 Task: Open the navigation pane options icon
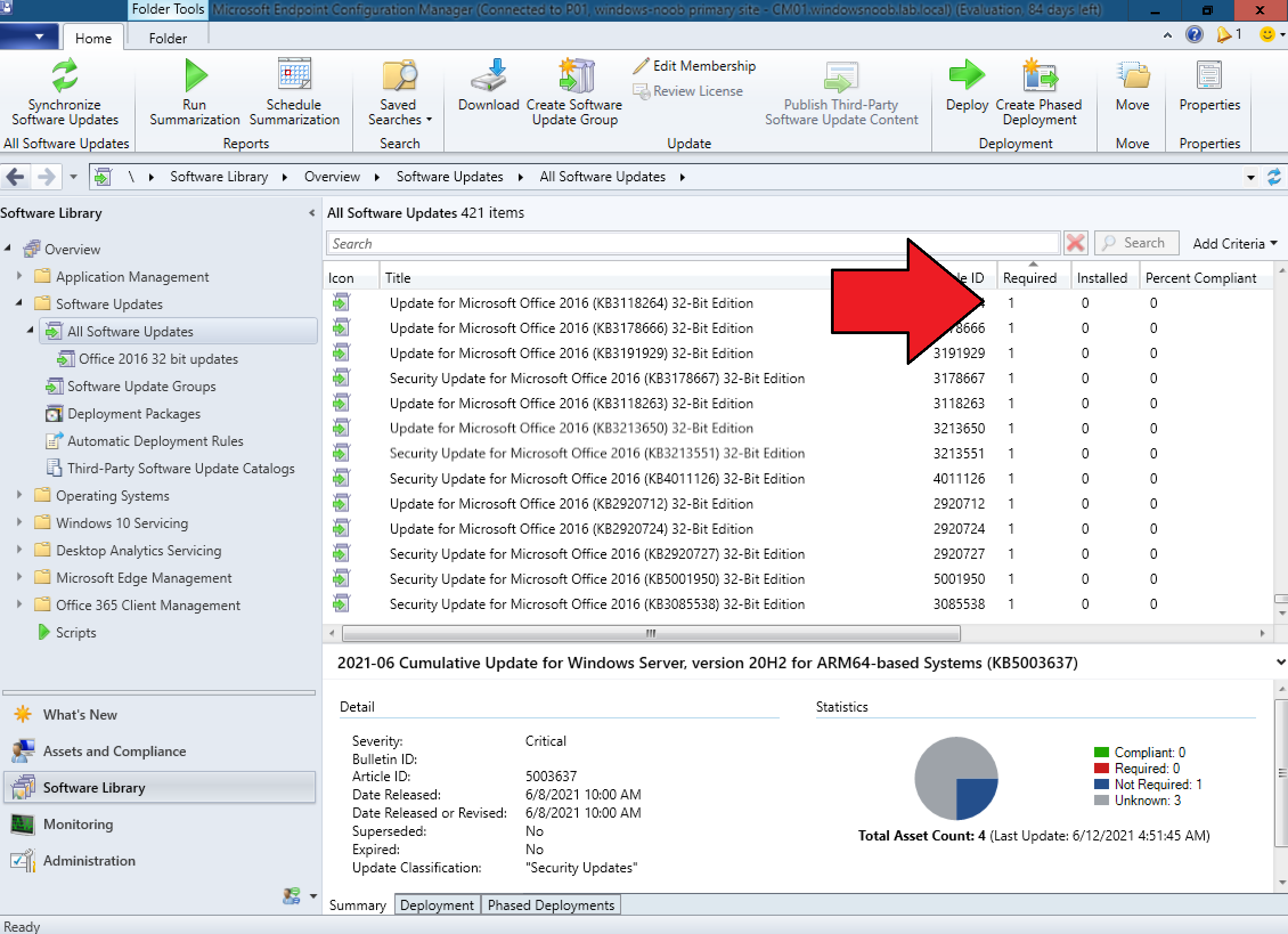(x=292, y=895)
